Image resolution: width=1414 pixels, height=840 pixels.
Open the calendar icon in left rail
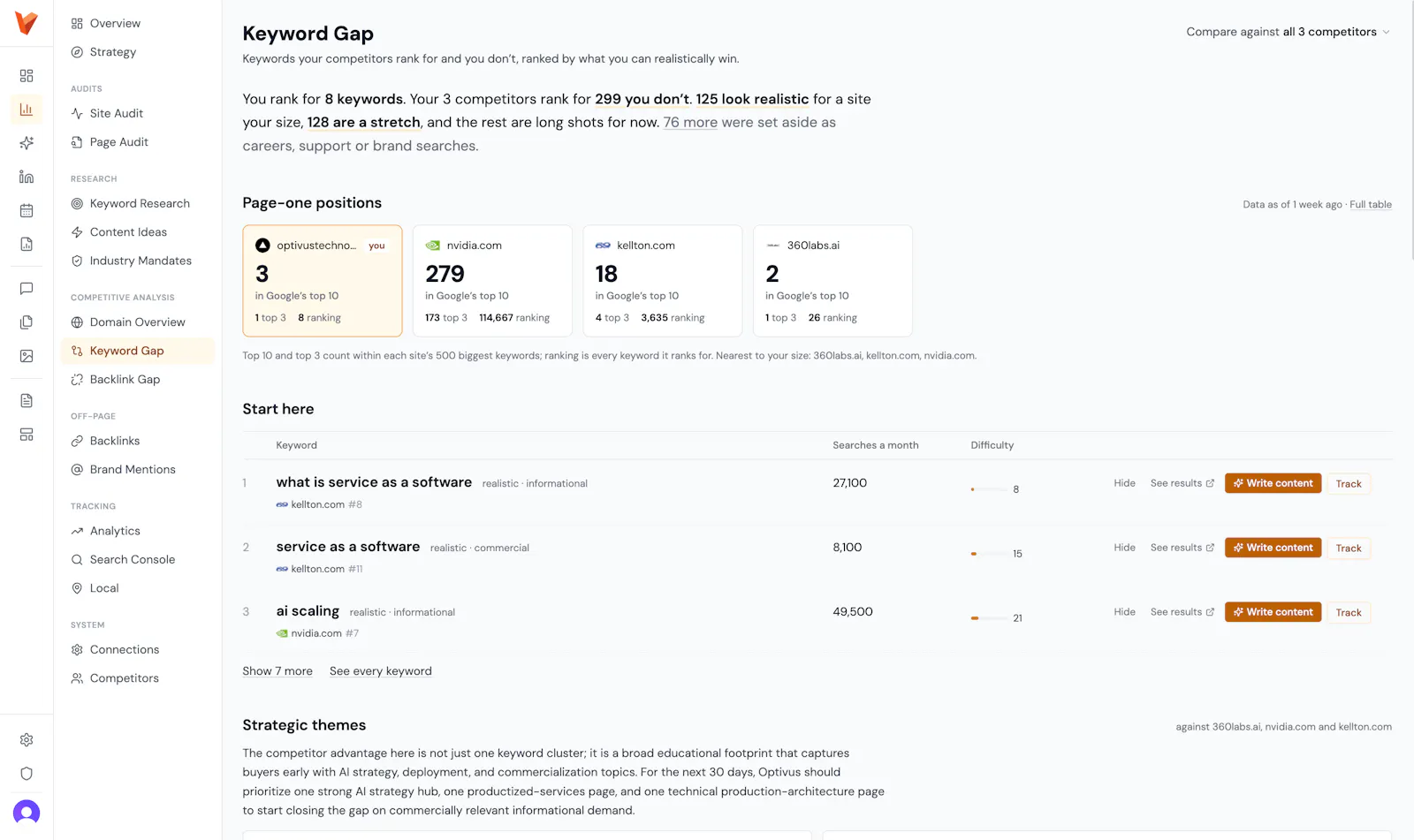27,210
